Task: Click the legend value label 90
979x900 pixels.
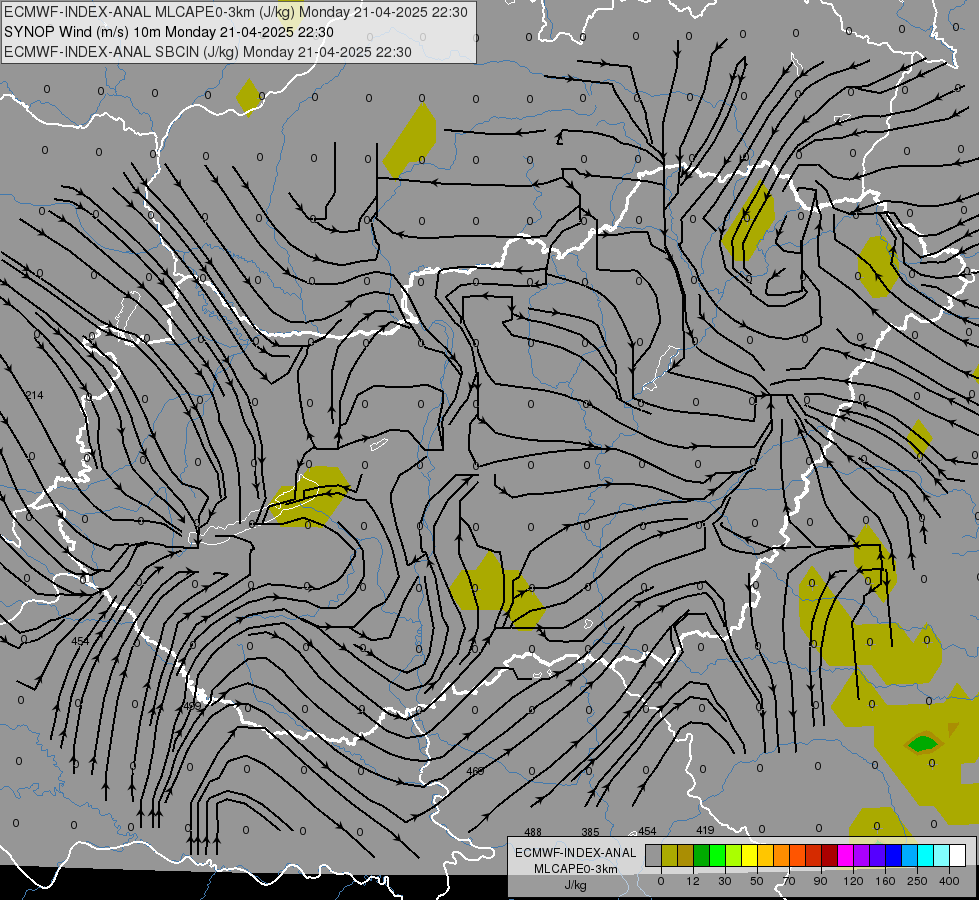Action: 820,881
